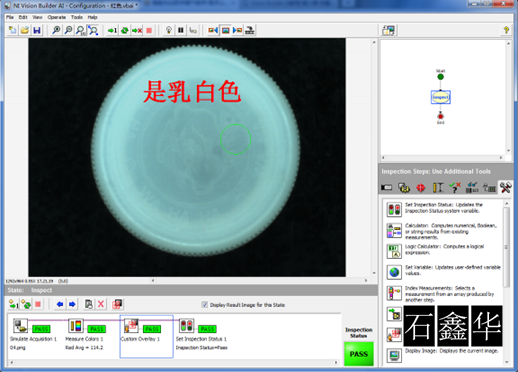Click the yellow context help question mark

click(x=506, y=30)
